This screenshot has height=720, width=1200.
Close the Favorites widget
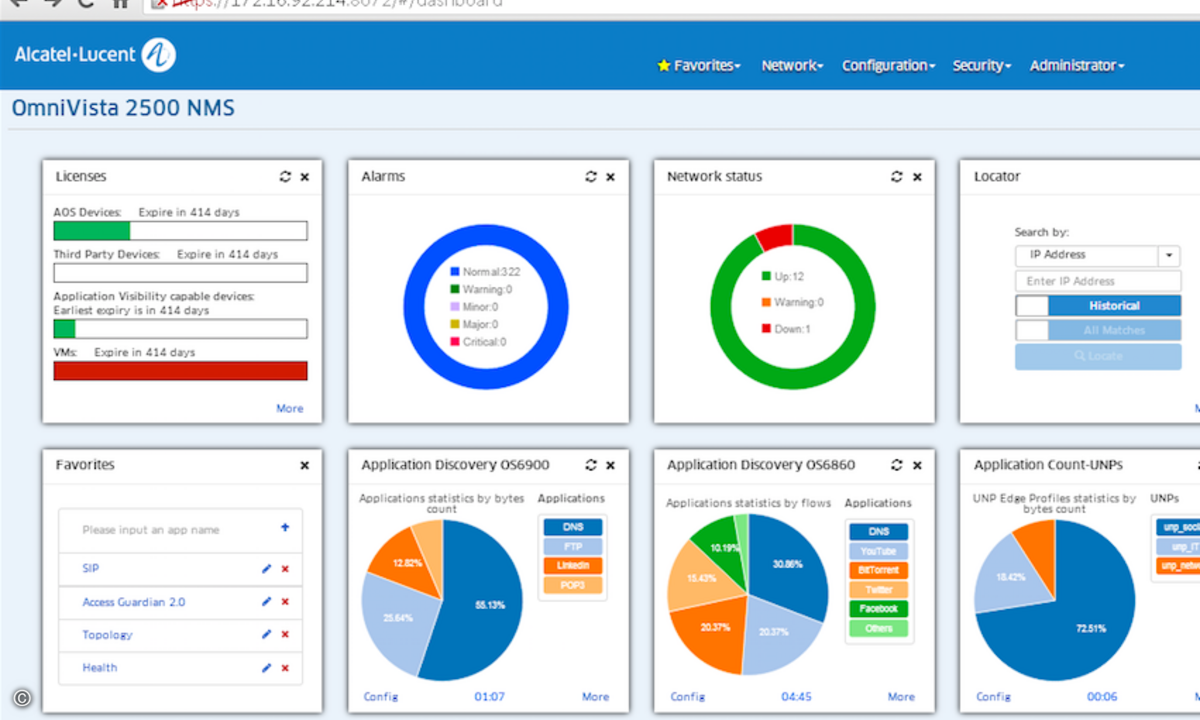pyautogui.click(x=305, y=465)
